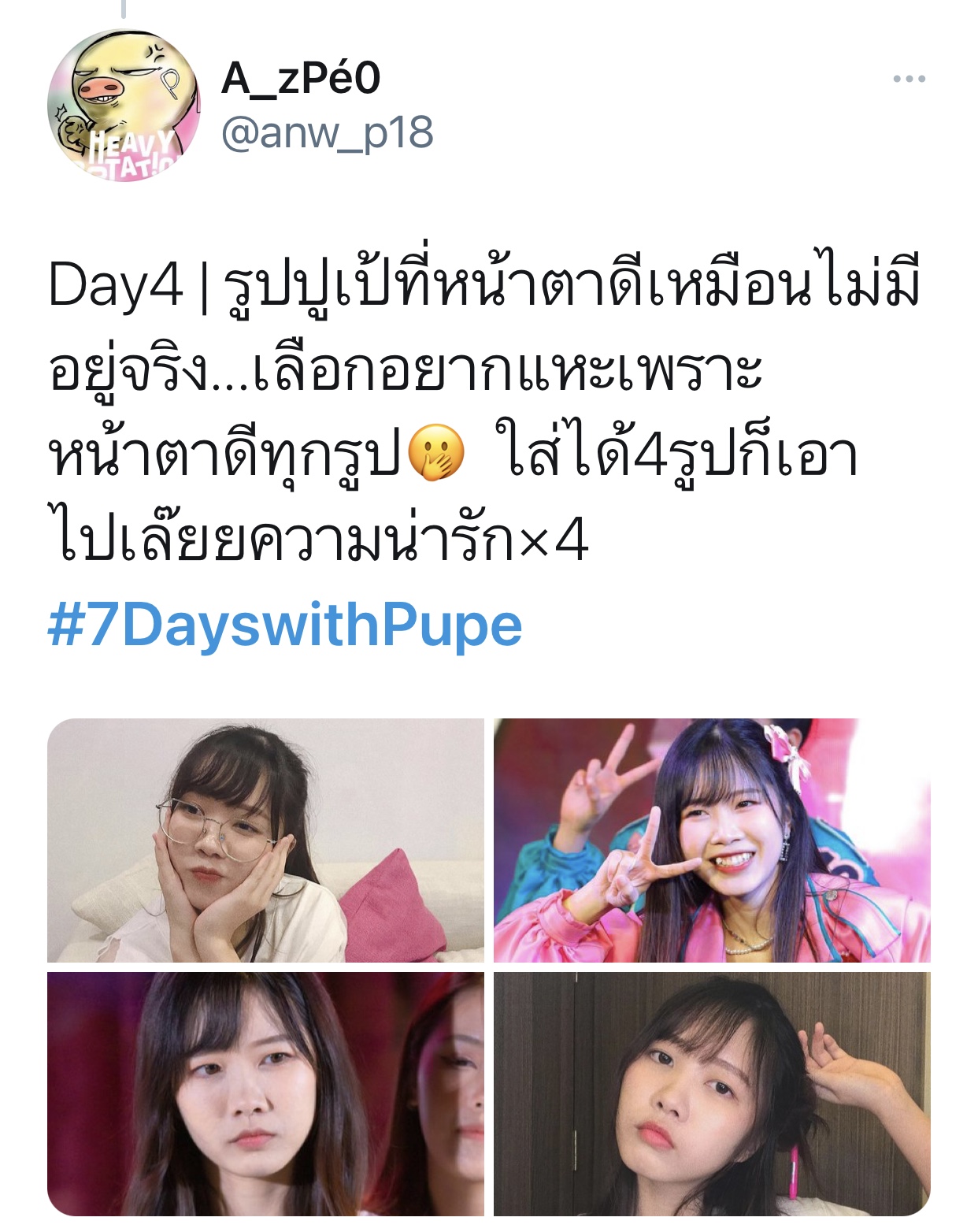View the photo of the girl wearing glasses
Screen dimensions: 978x1232
pyautogui.click(x=265, y=840)
